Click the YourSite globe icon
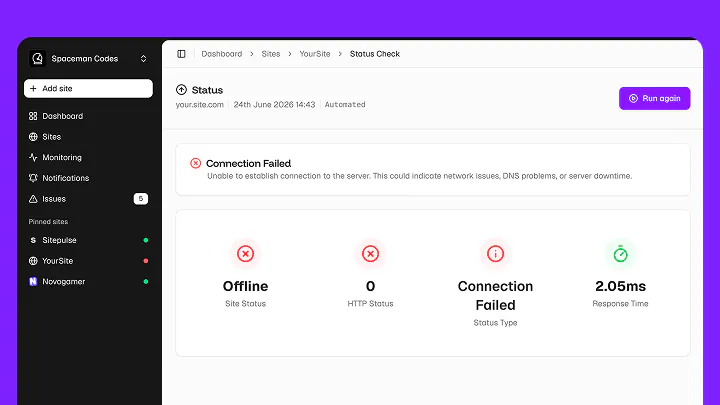This screenshot has height=405, width=720. point(33,261)
